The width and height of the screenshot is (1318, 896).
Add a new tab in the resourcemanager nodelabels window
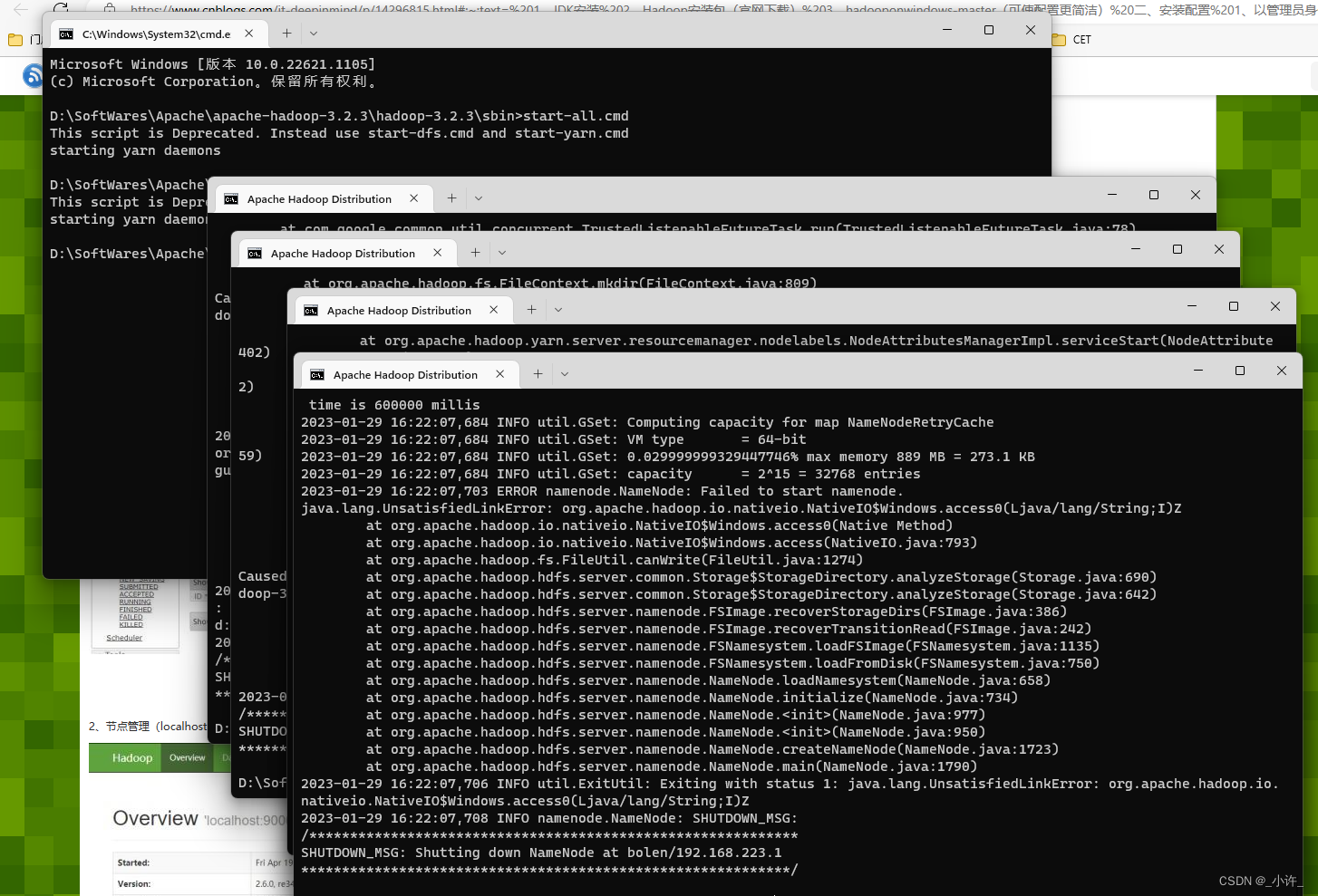click(531, 310)
